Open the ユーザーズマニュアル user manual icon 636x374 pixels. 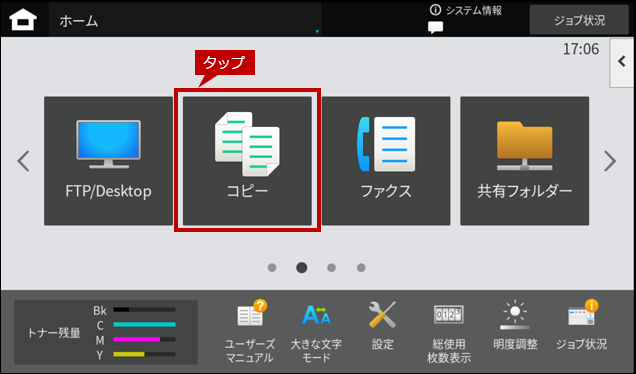click(250, 331)
